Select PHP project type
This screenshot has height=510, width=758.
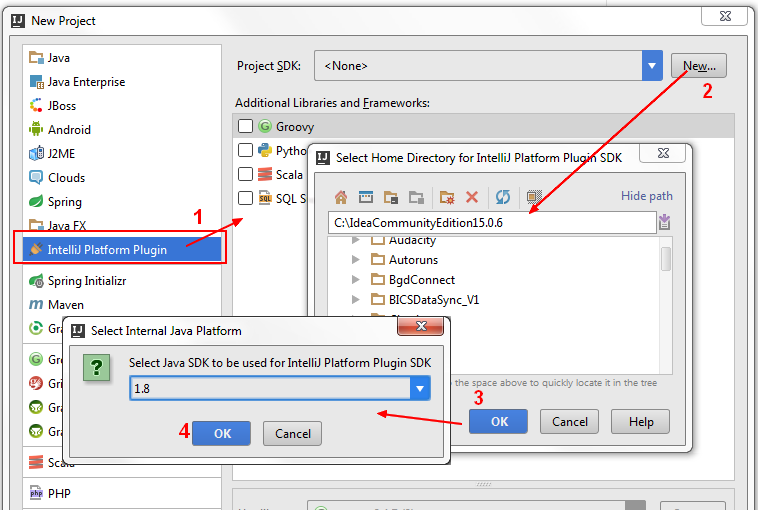click(x=122, y=494)
